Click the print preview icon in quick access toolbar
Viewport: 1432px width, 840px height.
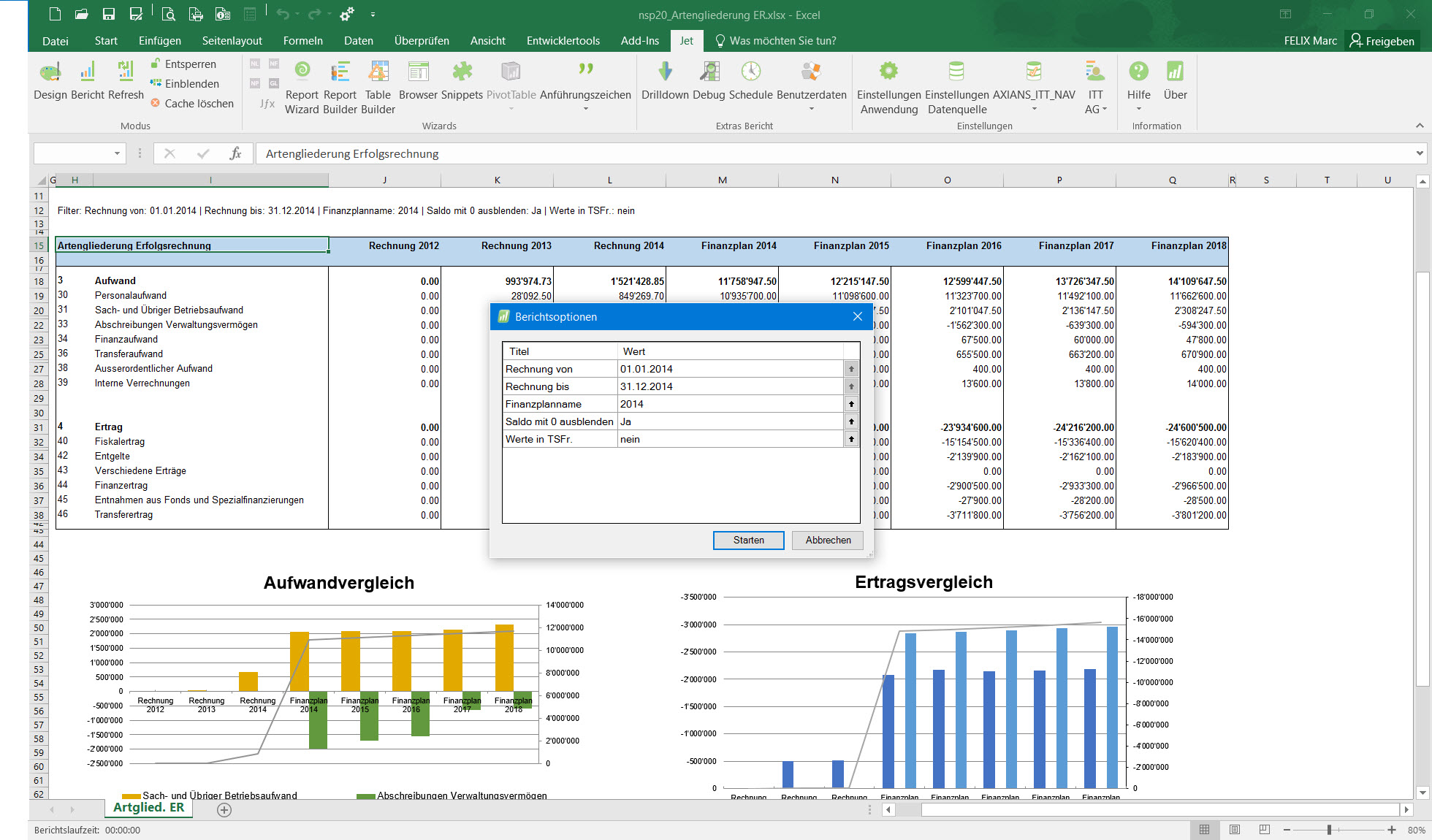(x=168, y=14)
